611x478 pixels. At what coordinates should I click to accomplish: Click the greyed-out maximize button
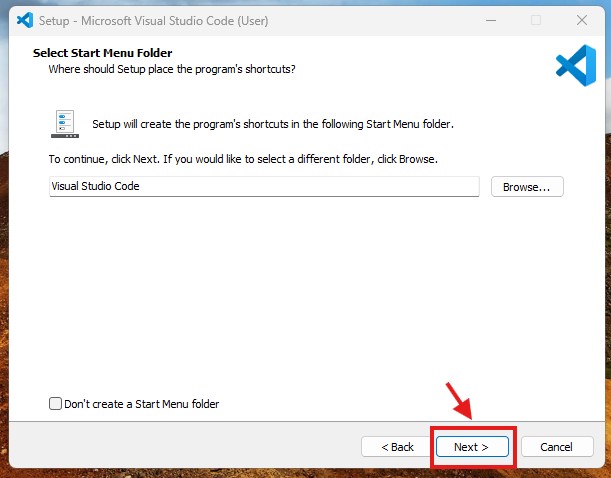click(536, 20)
